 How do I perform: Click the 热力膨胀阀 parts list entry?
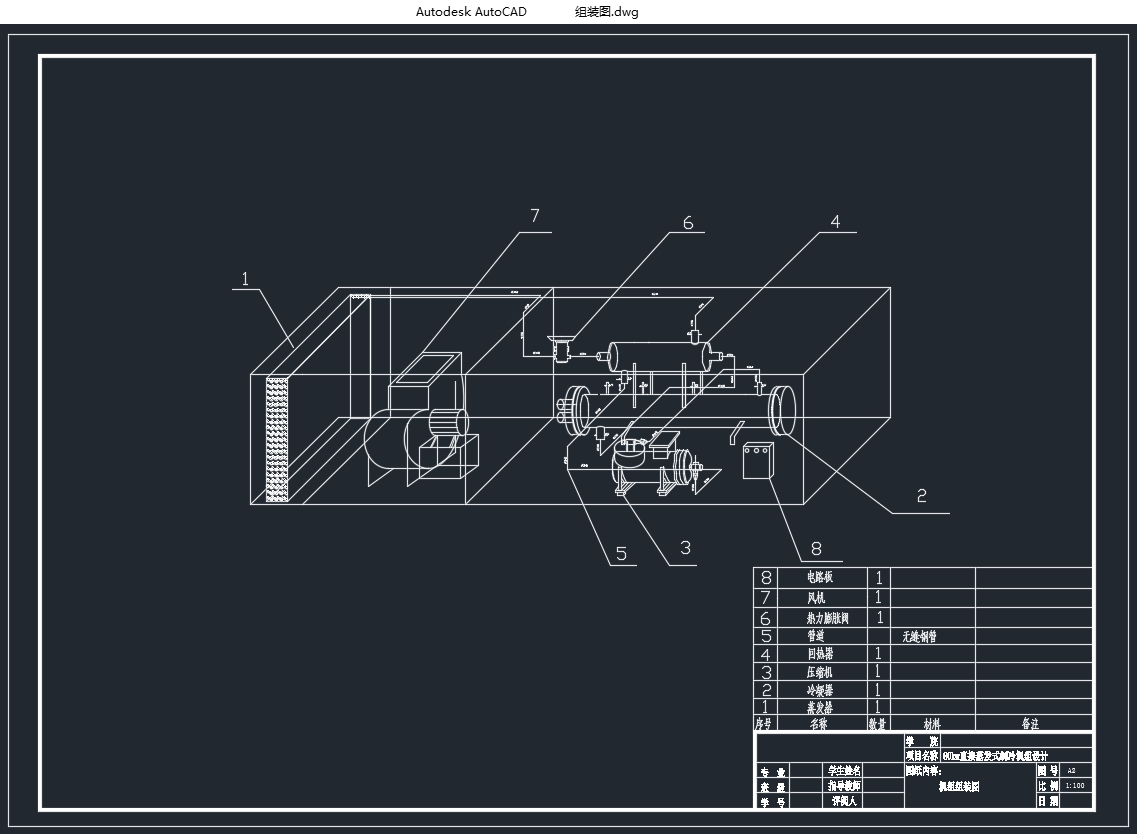pos(826,619)
